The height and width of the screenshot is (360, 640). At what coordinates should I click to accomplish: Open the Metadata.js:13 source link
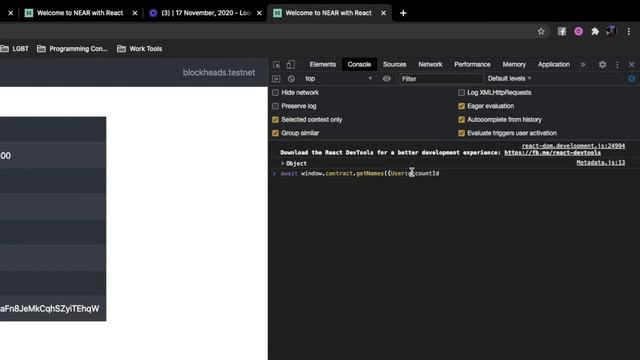pyautogui.click(x=600, y=163)
